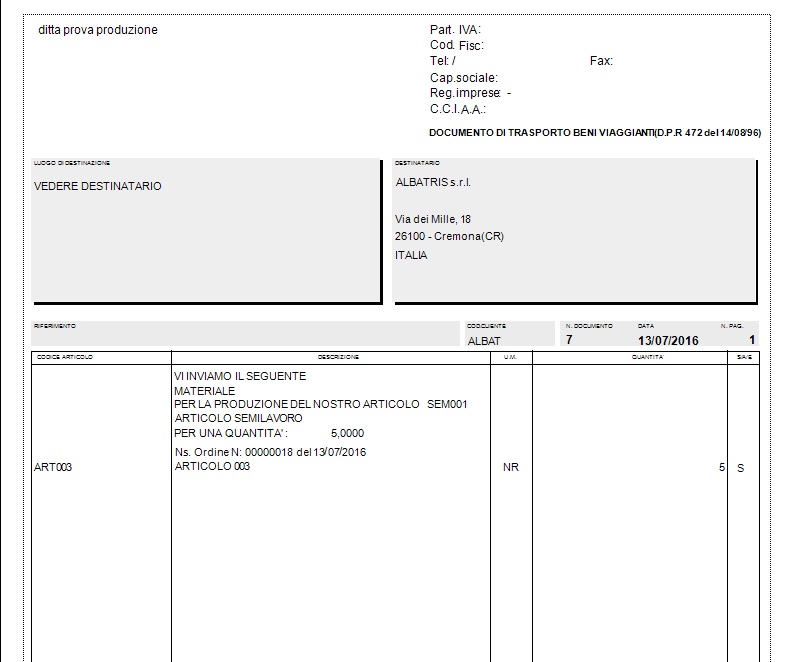This screenshot has height=662, width=794.
Task: Click the company name 'ditta prova produzione'
Action: (x=97, y=30)
